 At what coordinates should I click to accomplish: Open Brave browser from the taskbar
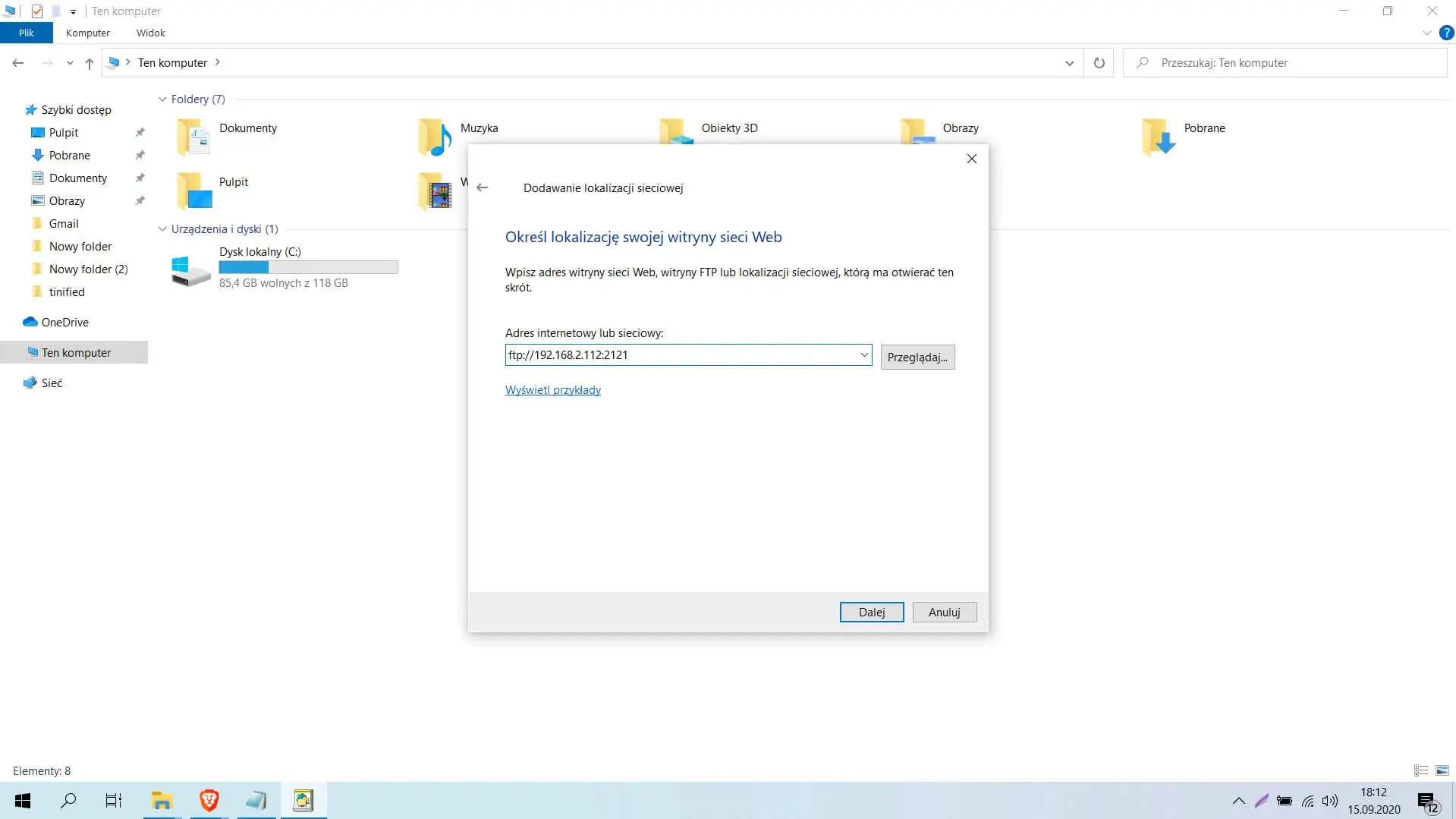pyautogui.click(x=209, y=800)
